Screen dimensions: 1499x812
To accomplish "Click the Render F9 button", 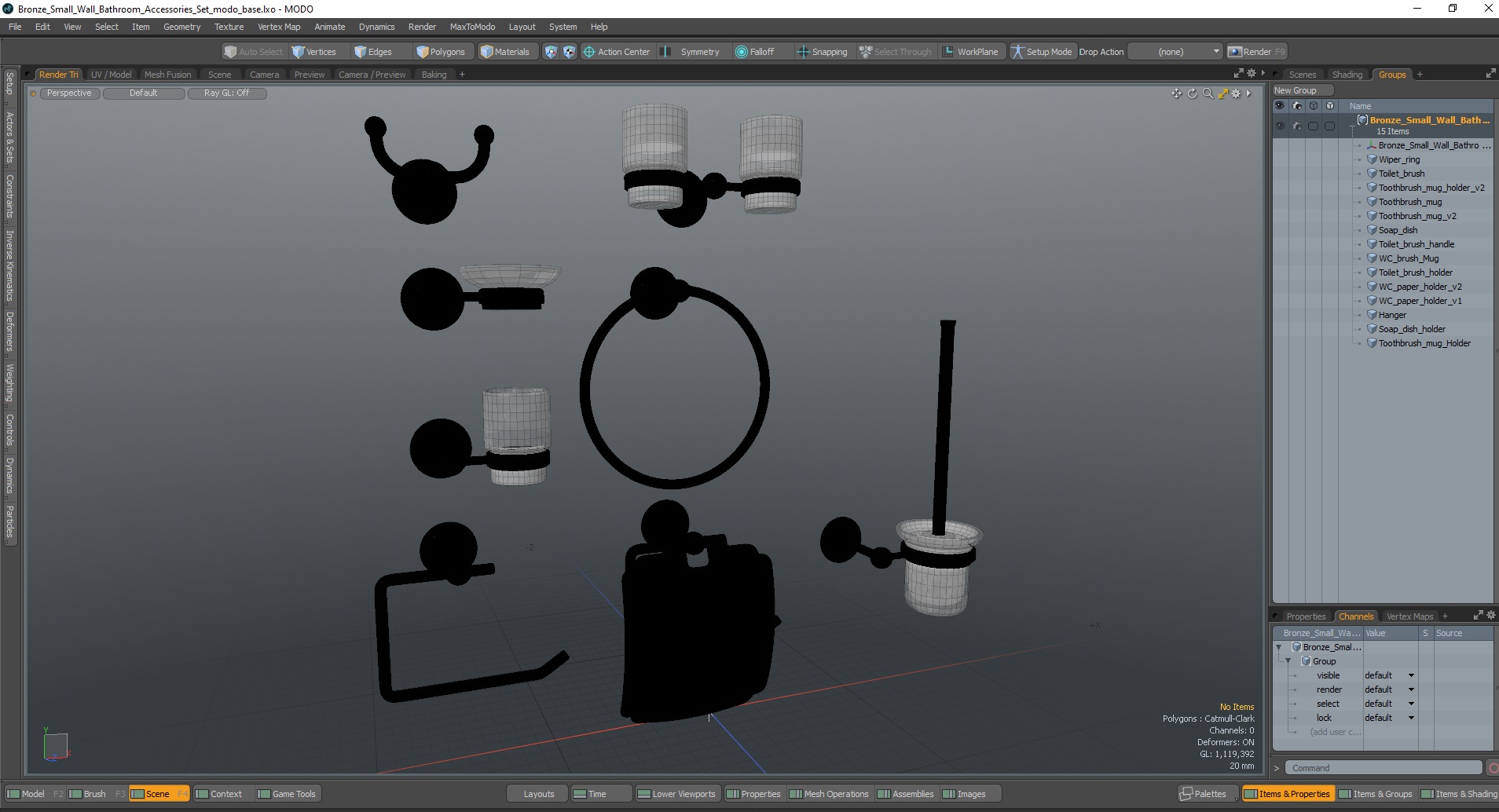I will click(x=1256, y=52).
